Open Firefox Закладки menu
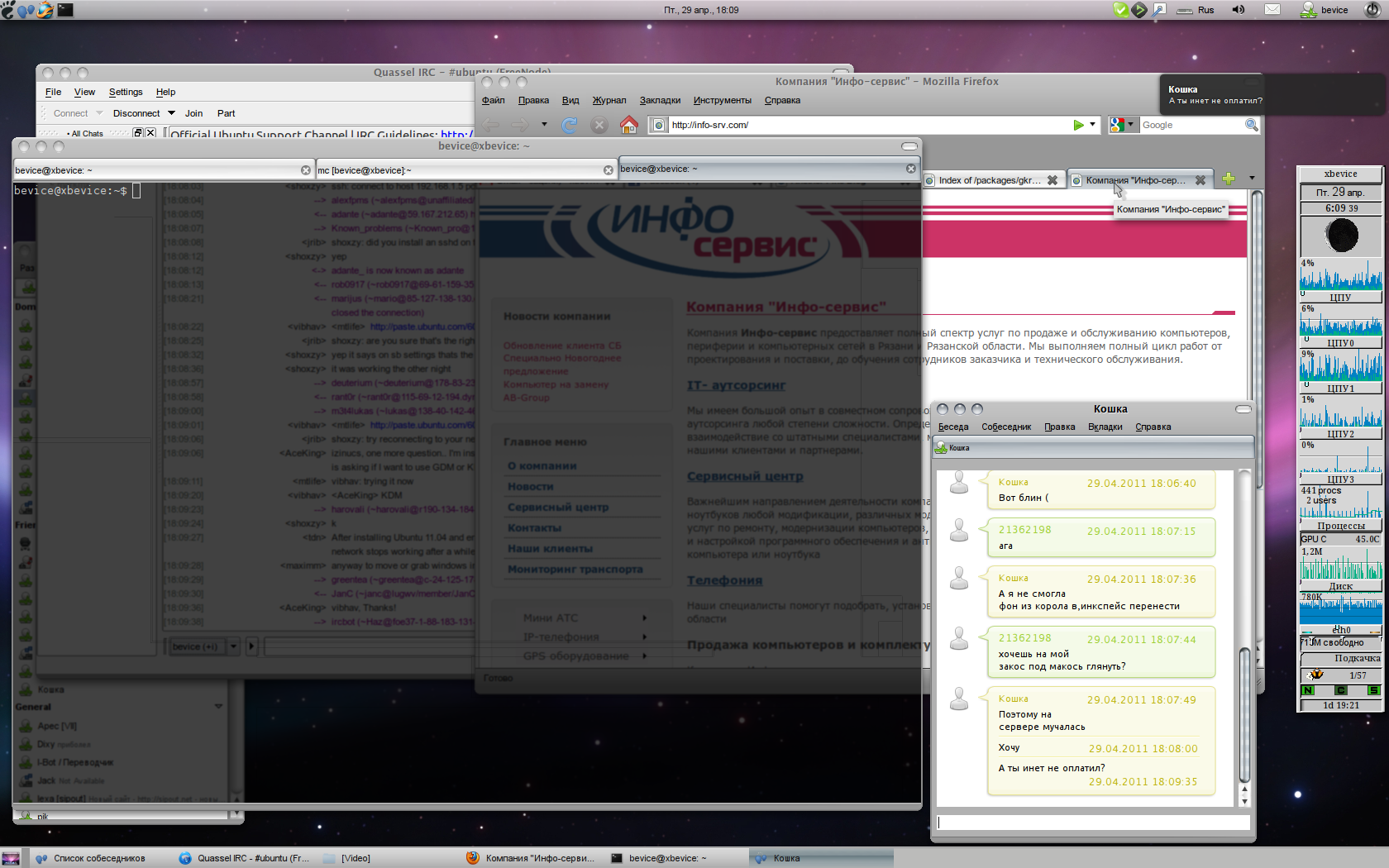This screenshot has width=1389, height=868. click(x=660, y=100)
